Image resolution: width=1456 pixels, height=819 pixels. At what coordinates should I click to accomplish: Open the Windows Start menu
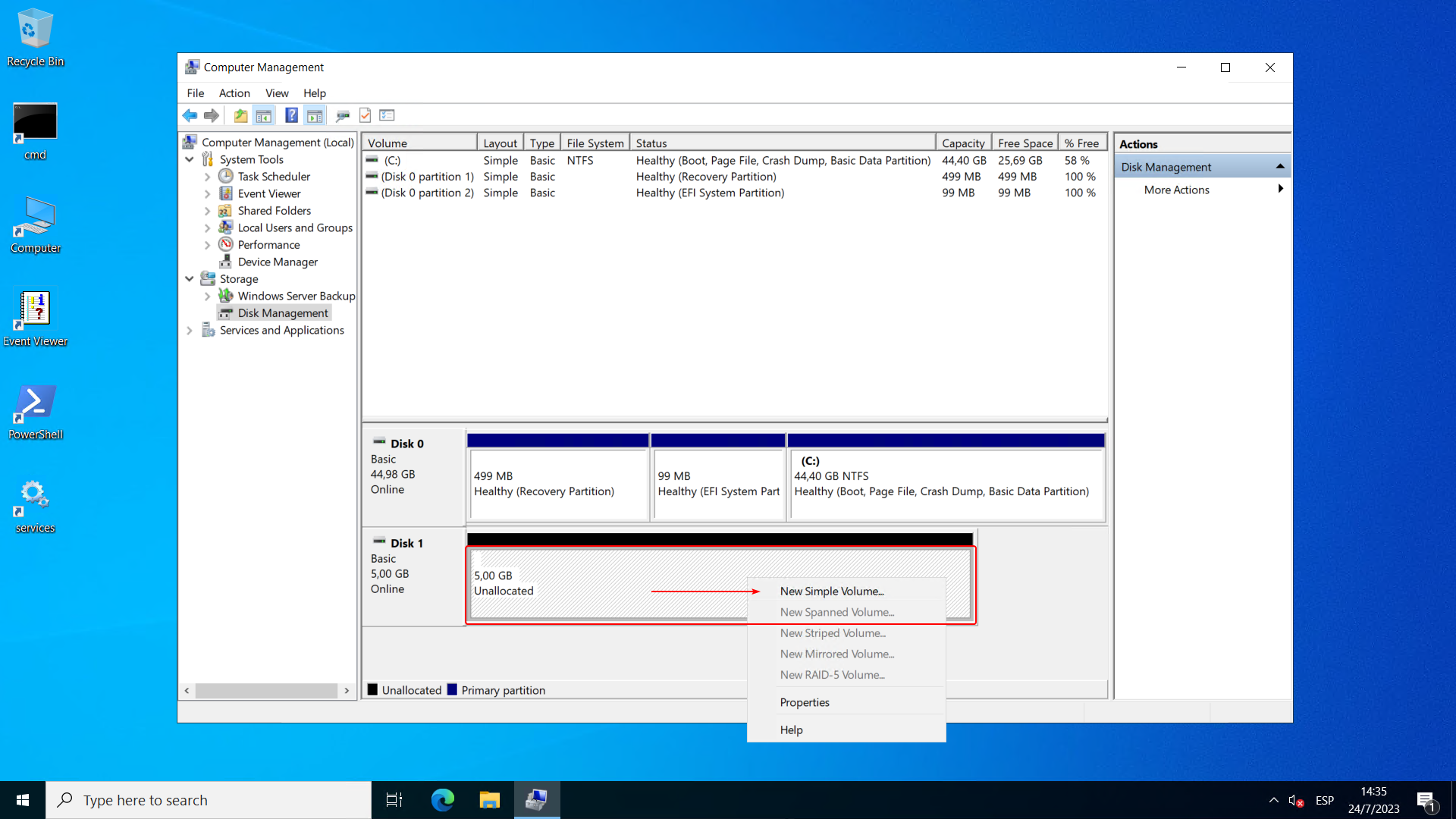pos(23,800)
